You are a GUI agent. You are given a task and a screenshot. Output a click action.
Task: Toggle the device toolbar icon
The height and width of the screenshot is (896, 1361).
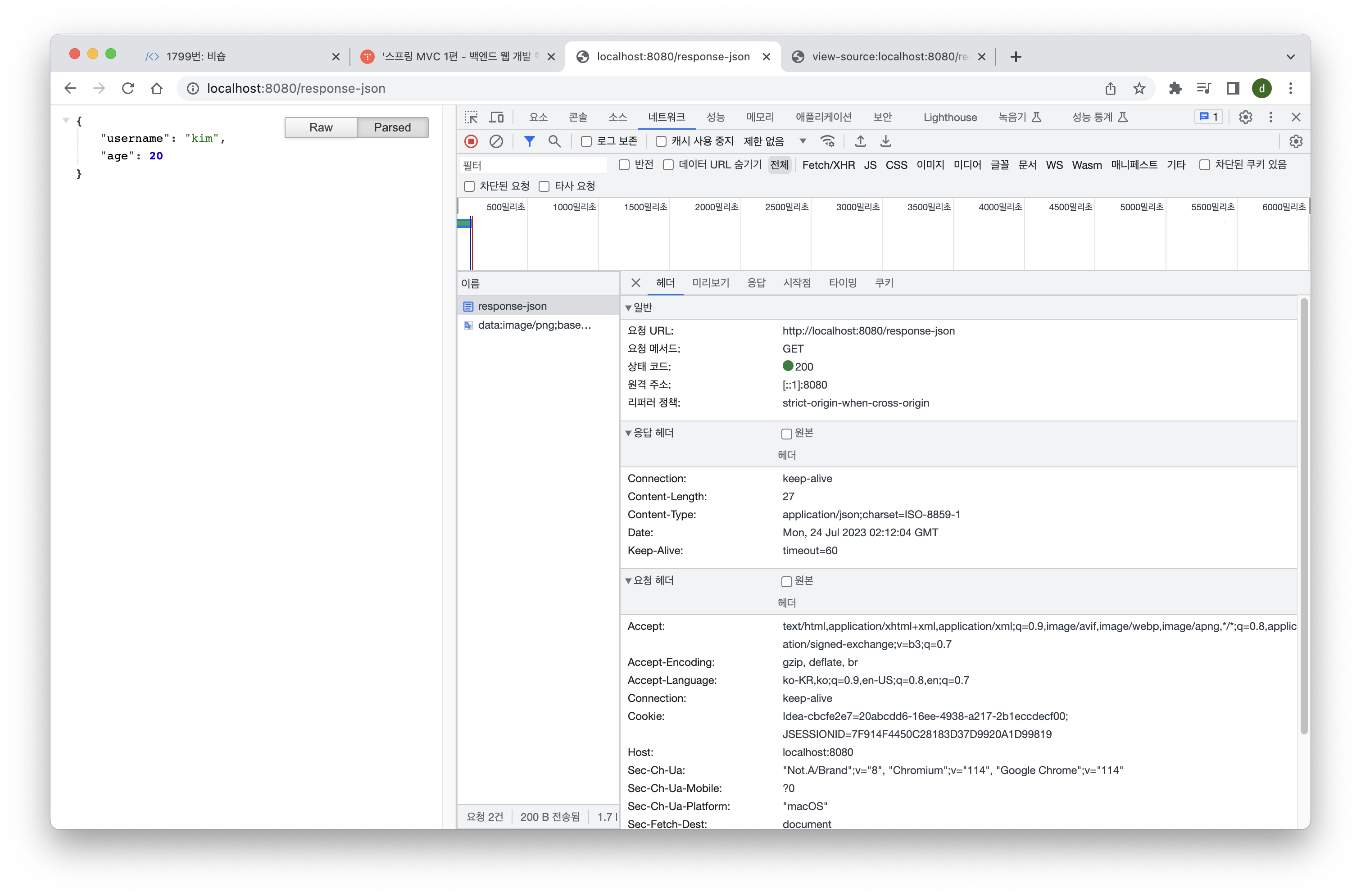click(x=496, y=117)
